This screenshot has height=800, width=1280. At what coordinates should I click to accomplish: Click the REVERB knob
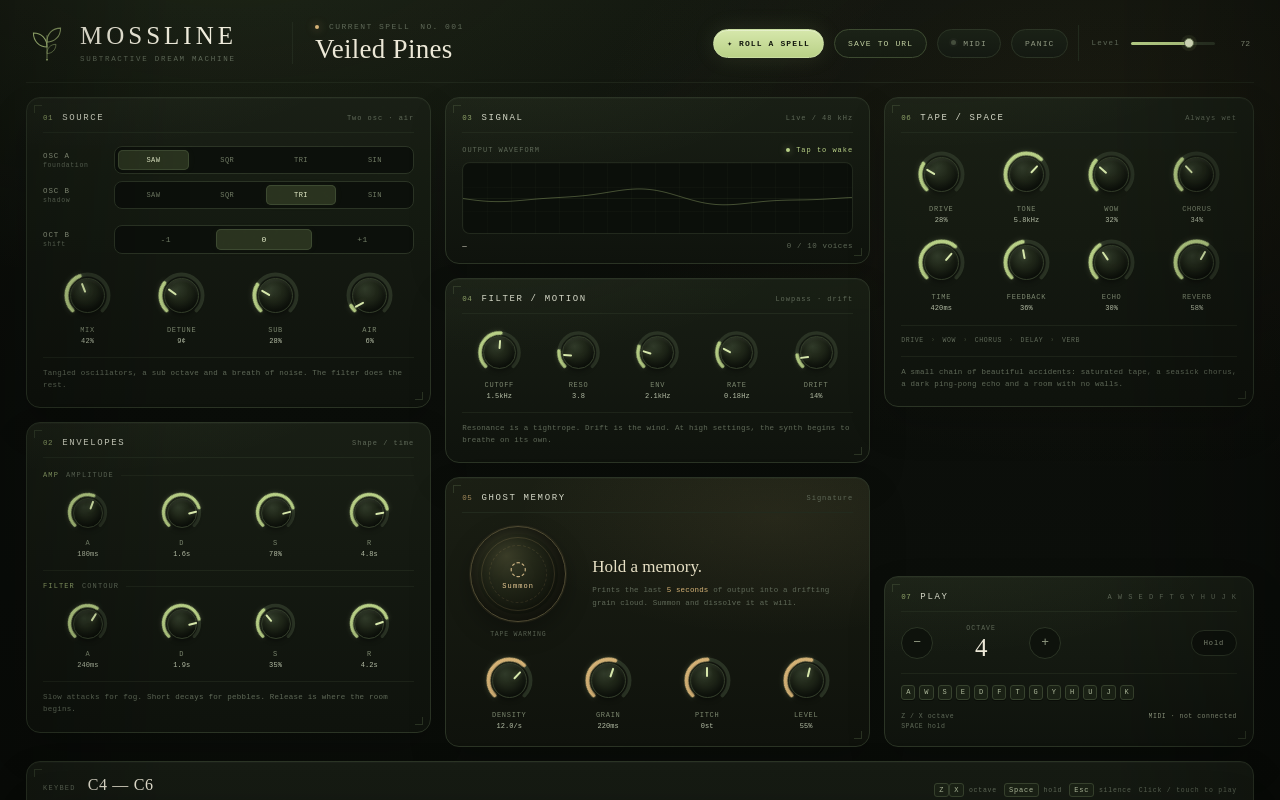pyautogui.click(x=1196, y=262)
